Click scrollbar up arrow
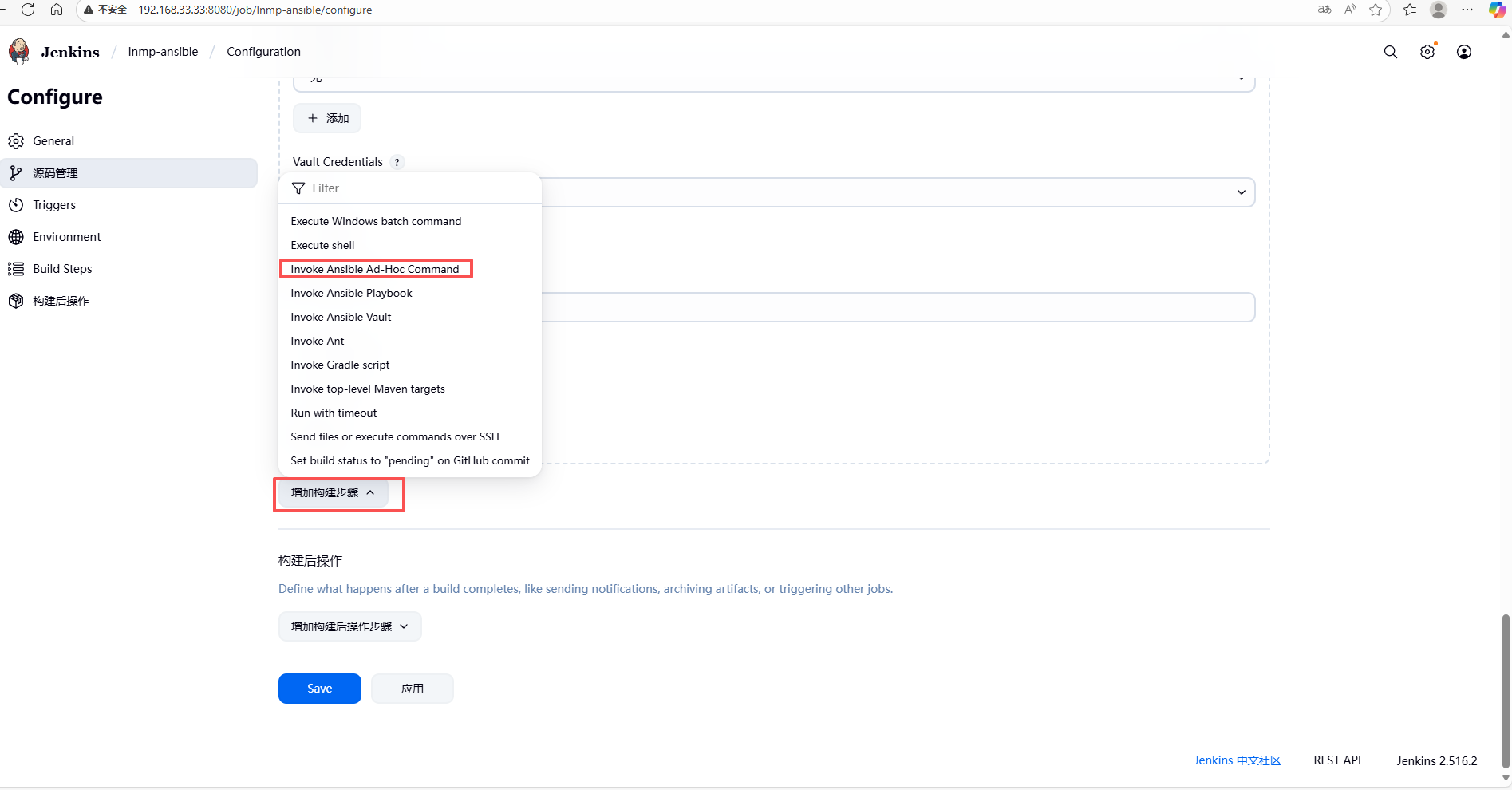This screenshot has width=1512, height=790. [x=1506, y=34]
